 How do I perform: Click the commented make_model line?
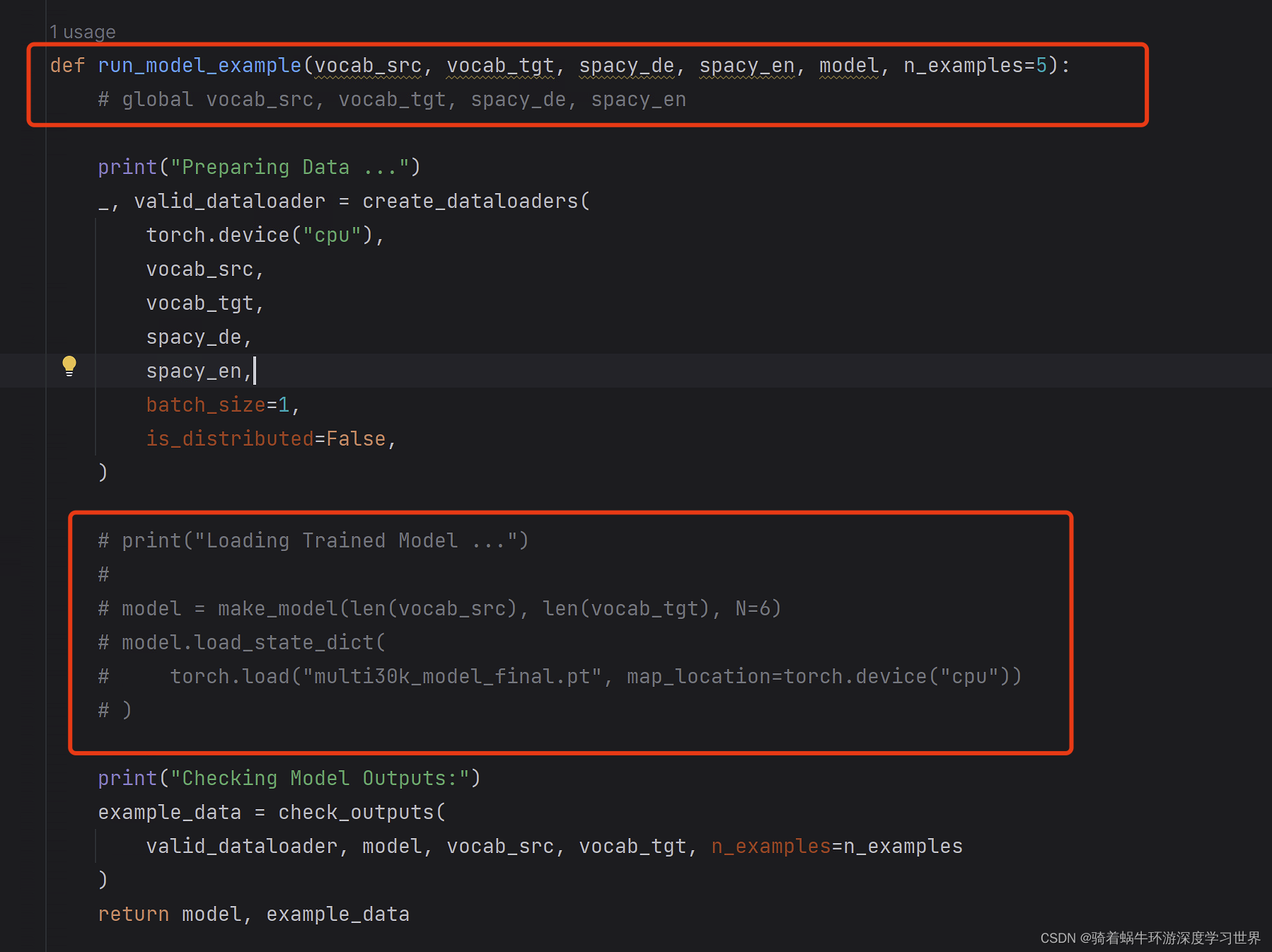[439, 609]
